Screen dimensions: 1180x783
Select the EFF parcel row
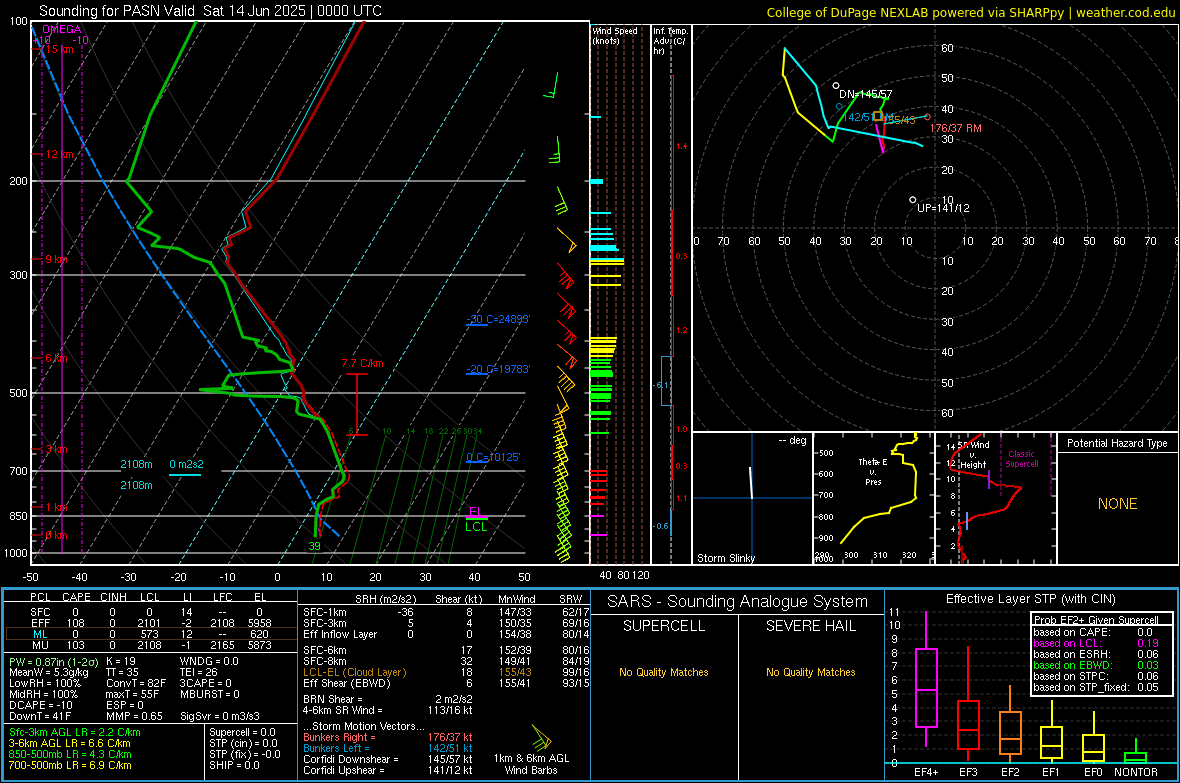[151, 623]
